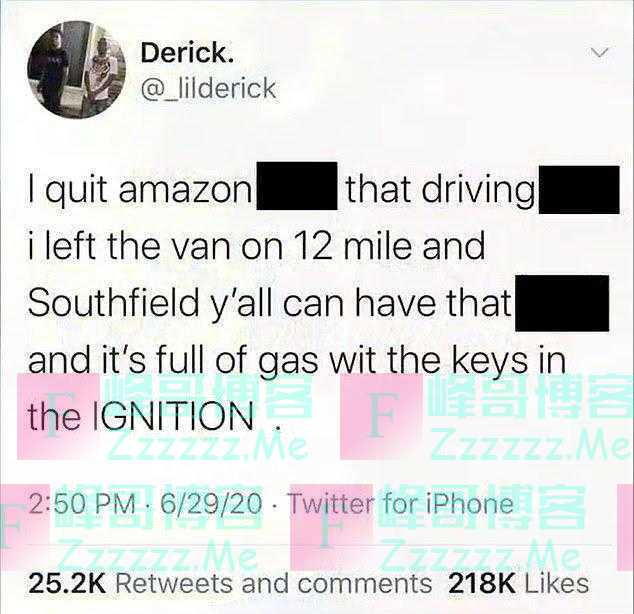
Task: Click the 2:50 PM timestamp
Action: pyautogui.click(x=82, y=504)
